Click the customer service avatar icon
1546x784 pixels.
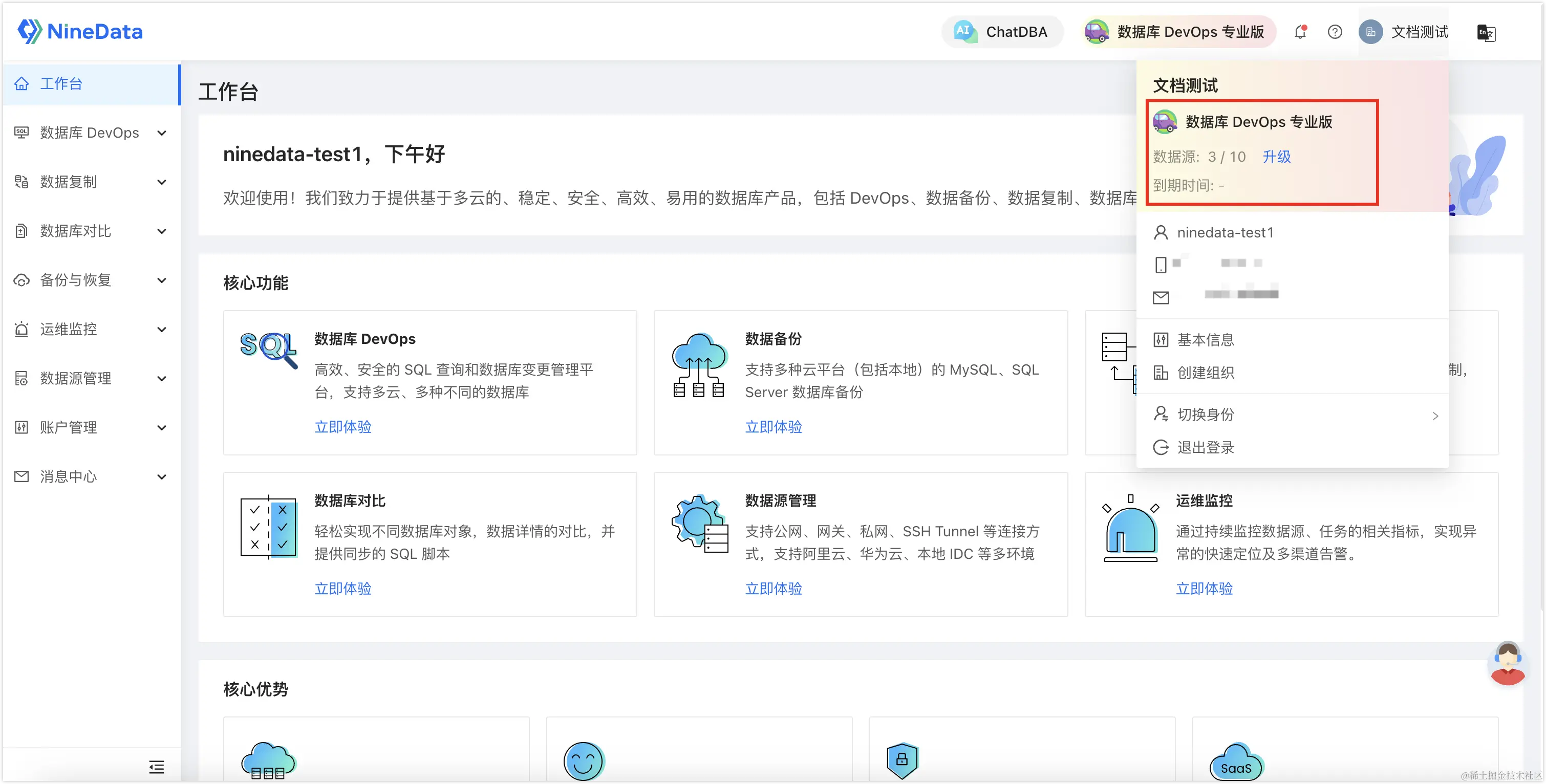tap(1508, 663)
